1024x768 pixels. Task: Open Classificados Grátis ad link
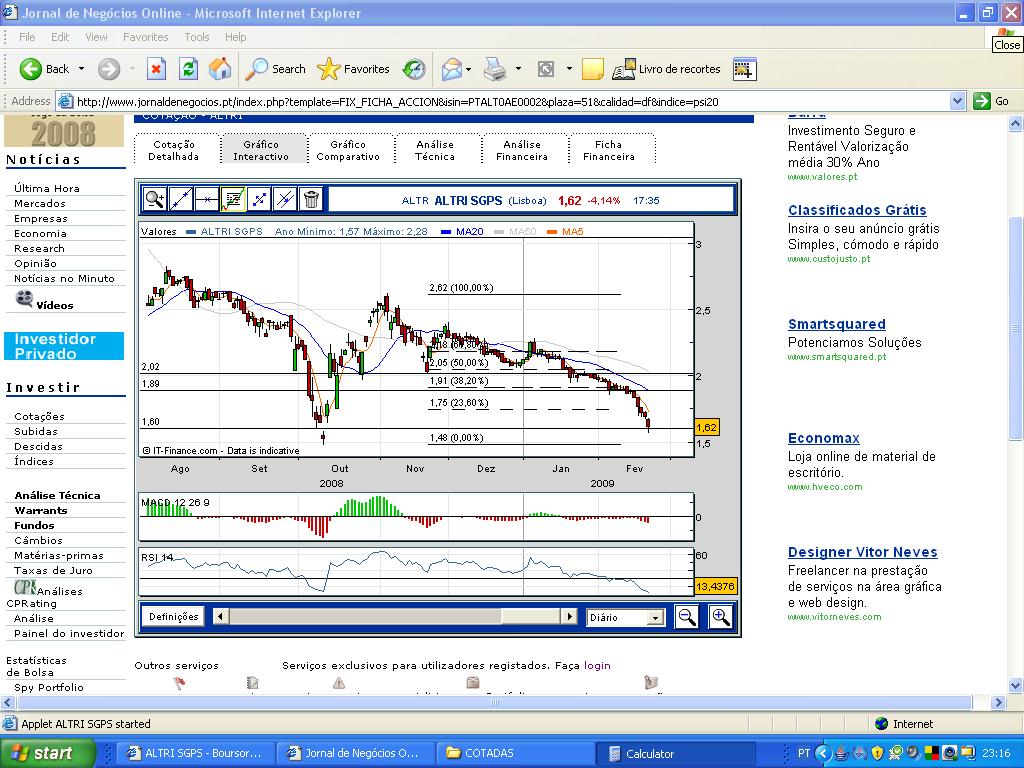[857, 210]
